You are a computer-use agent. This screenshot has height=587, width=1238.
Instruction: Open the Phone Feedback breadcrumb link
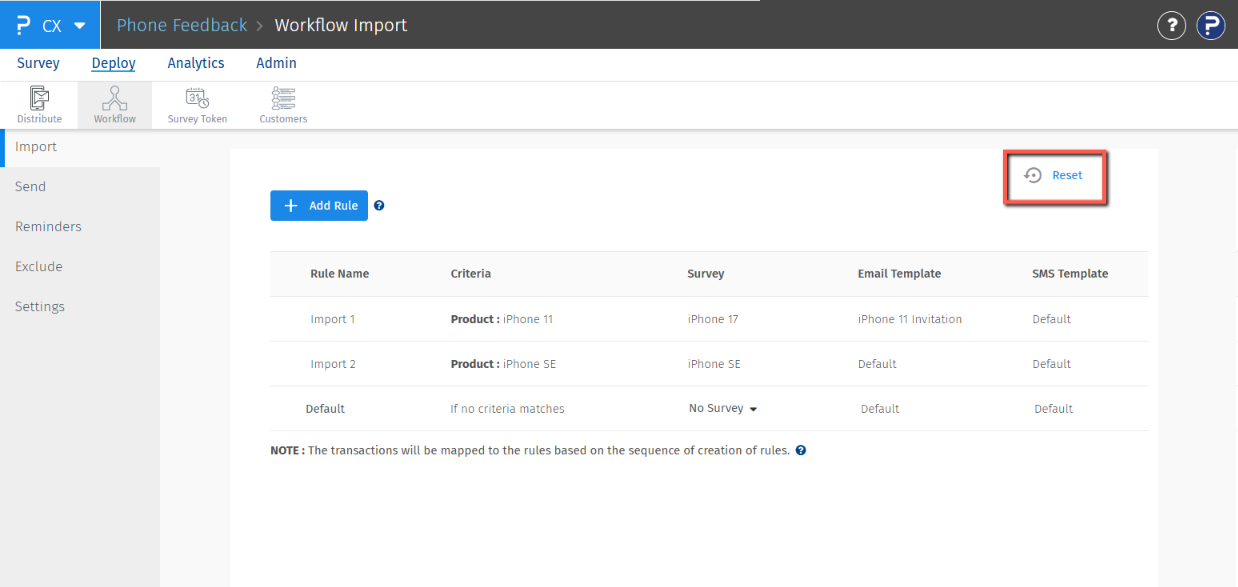pyautogui.click(x=182, y=25)
